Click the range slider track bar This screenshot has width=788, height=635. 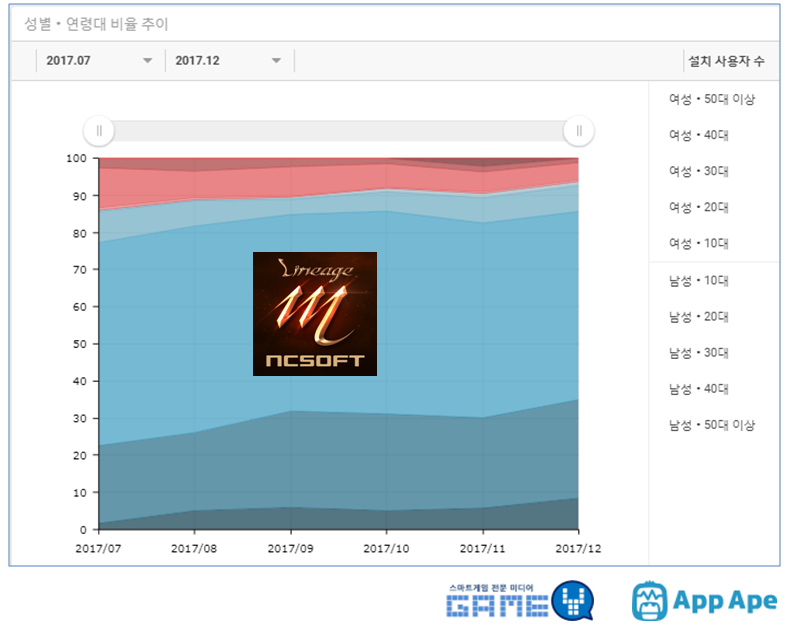point(339,131)
